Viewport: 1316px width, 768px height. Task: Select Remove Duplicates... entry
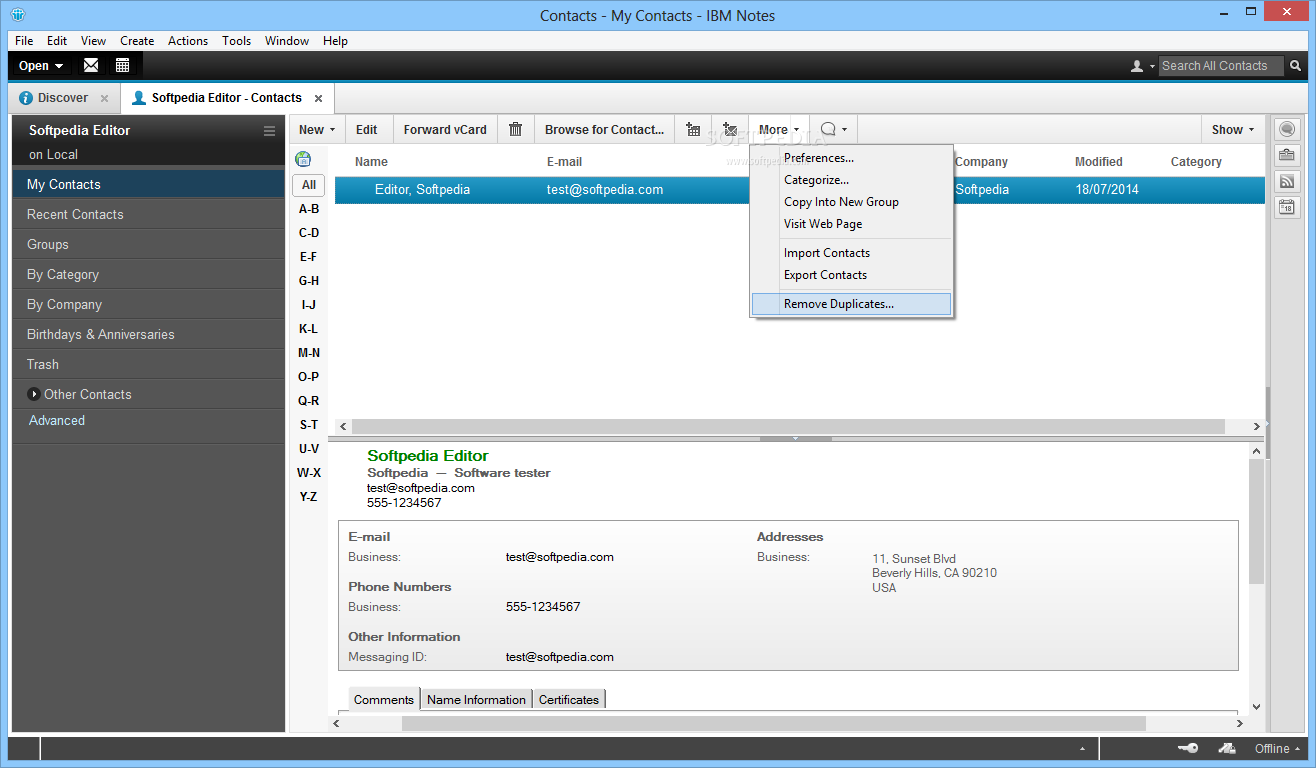pos(851,304)
